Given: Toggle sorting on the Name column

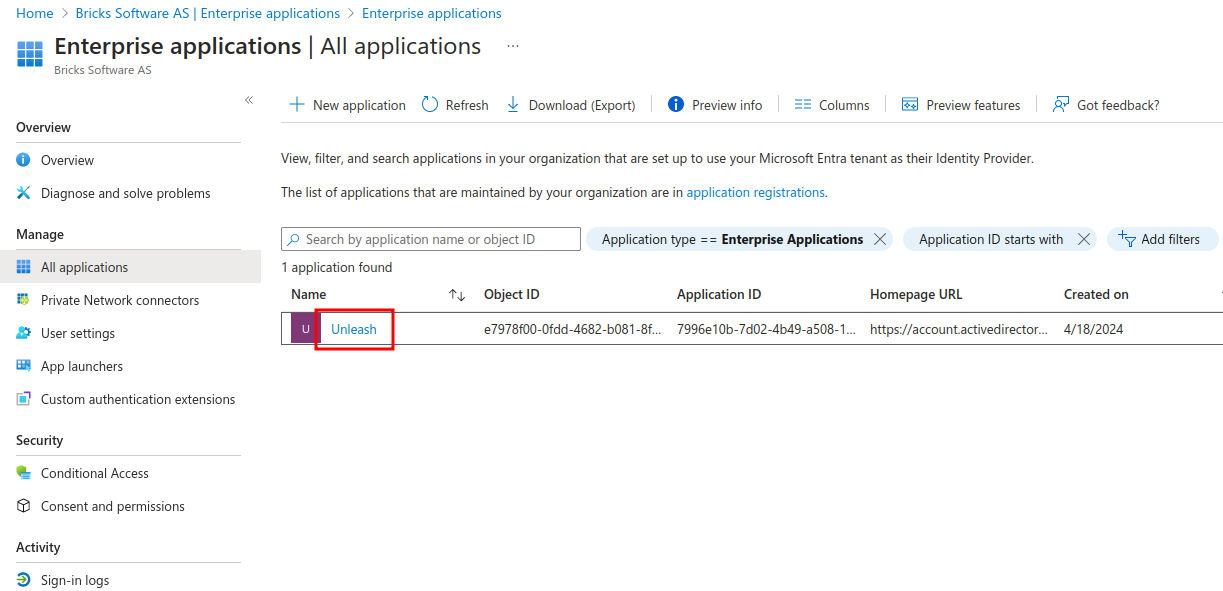Looking at the screenshot, I should coord(457,294).
